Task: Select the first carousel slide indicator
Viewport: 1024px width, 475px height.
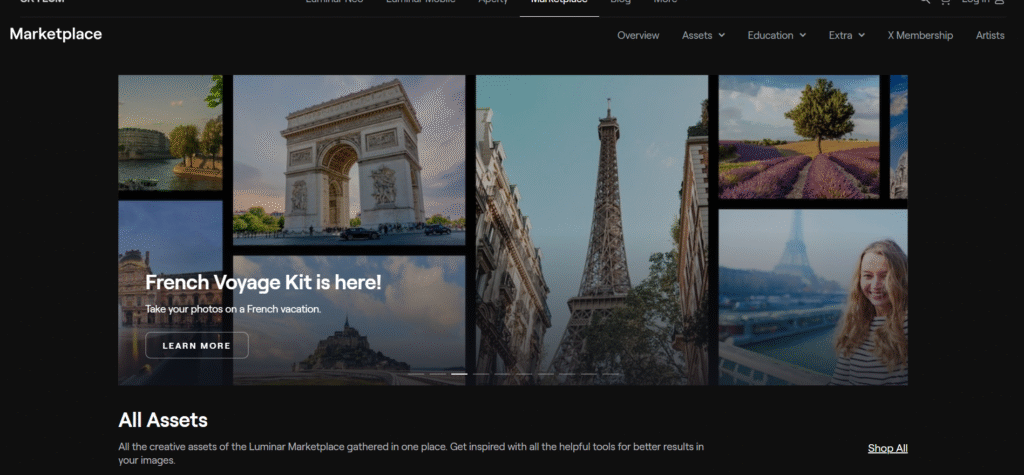Action: tap(416, 374)
